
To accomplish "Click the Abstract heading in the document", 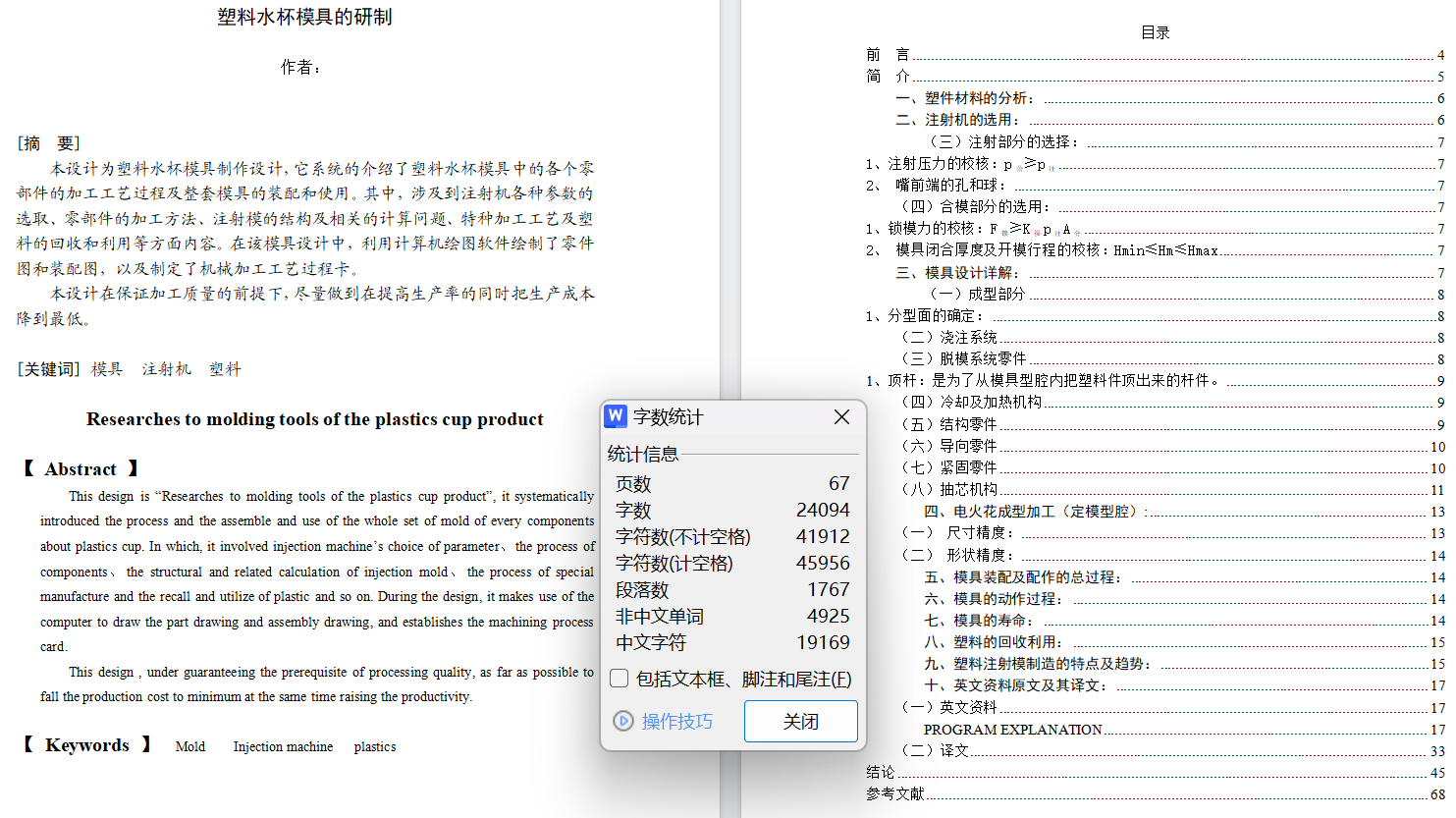I will tap(81, 469).
